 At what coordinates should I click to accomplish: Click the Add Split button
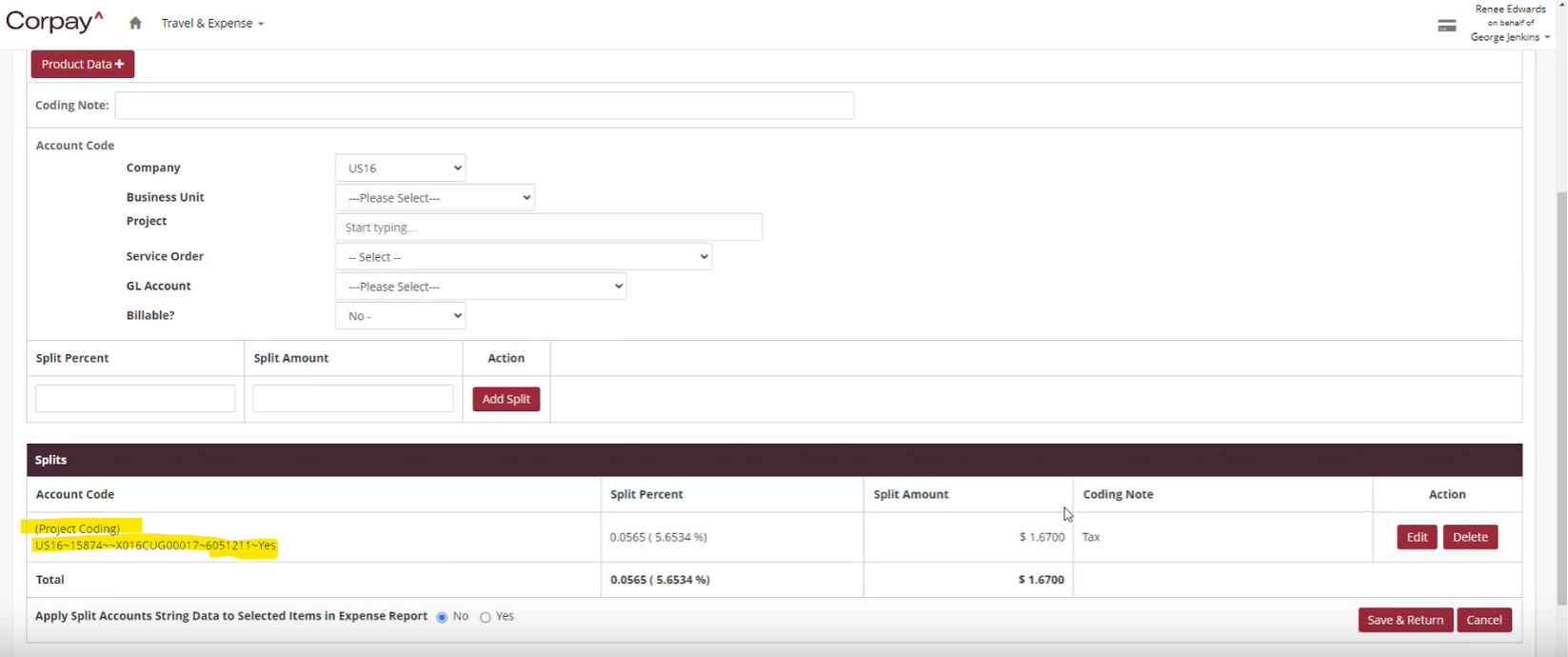click(x=506, y=399)
